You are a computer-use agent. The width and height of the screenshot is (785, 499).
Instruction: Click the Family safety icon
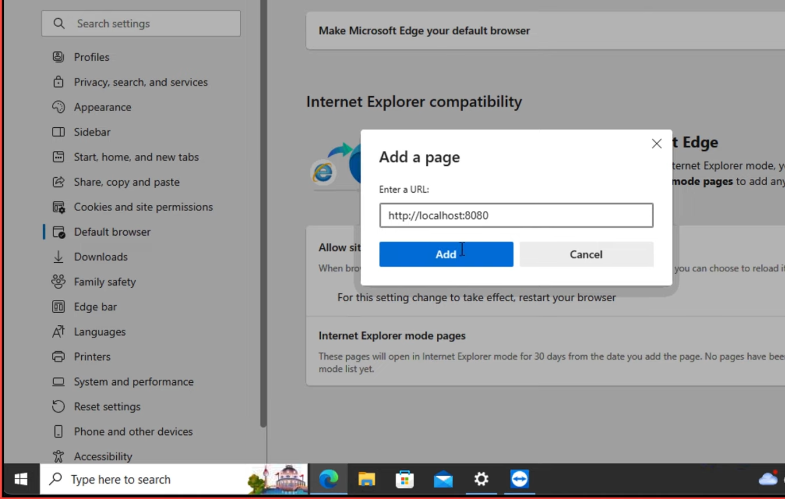pyautogui.click(x=59, y=282)
